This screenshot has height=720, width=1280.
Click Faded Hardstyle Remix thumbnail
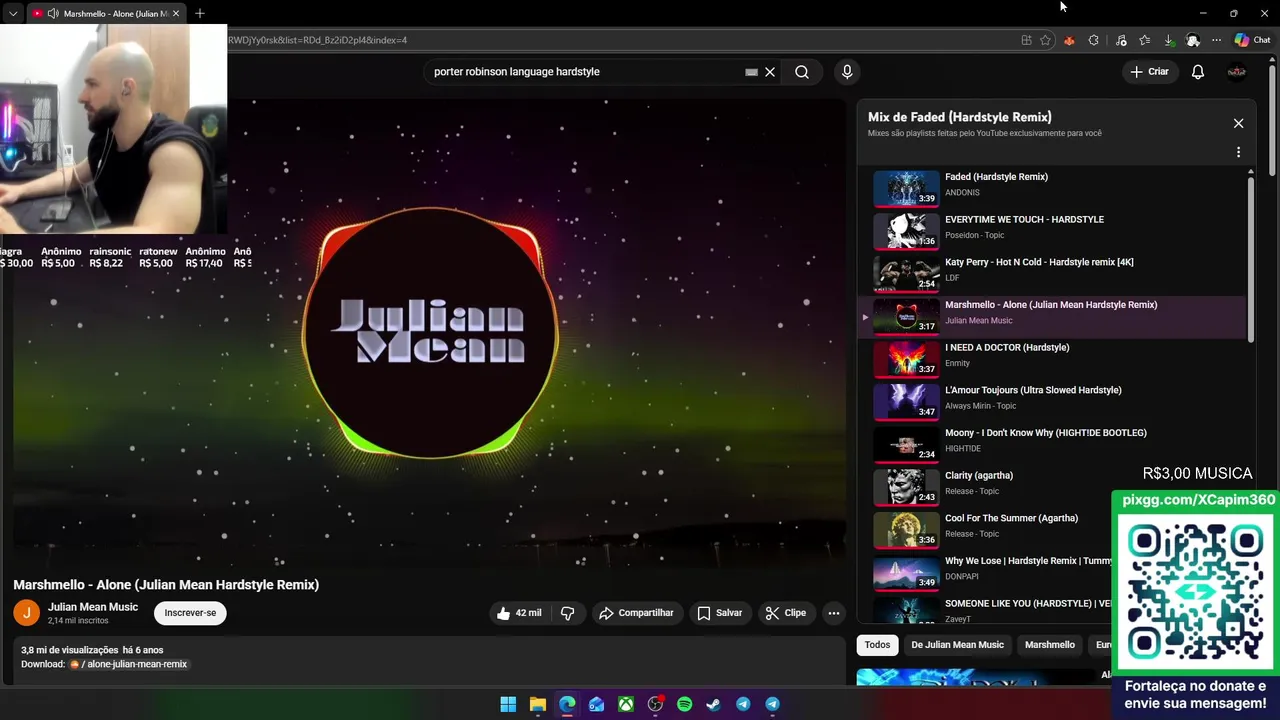click(906, 188)
